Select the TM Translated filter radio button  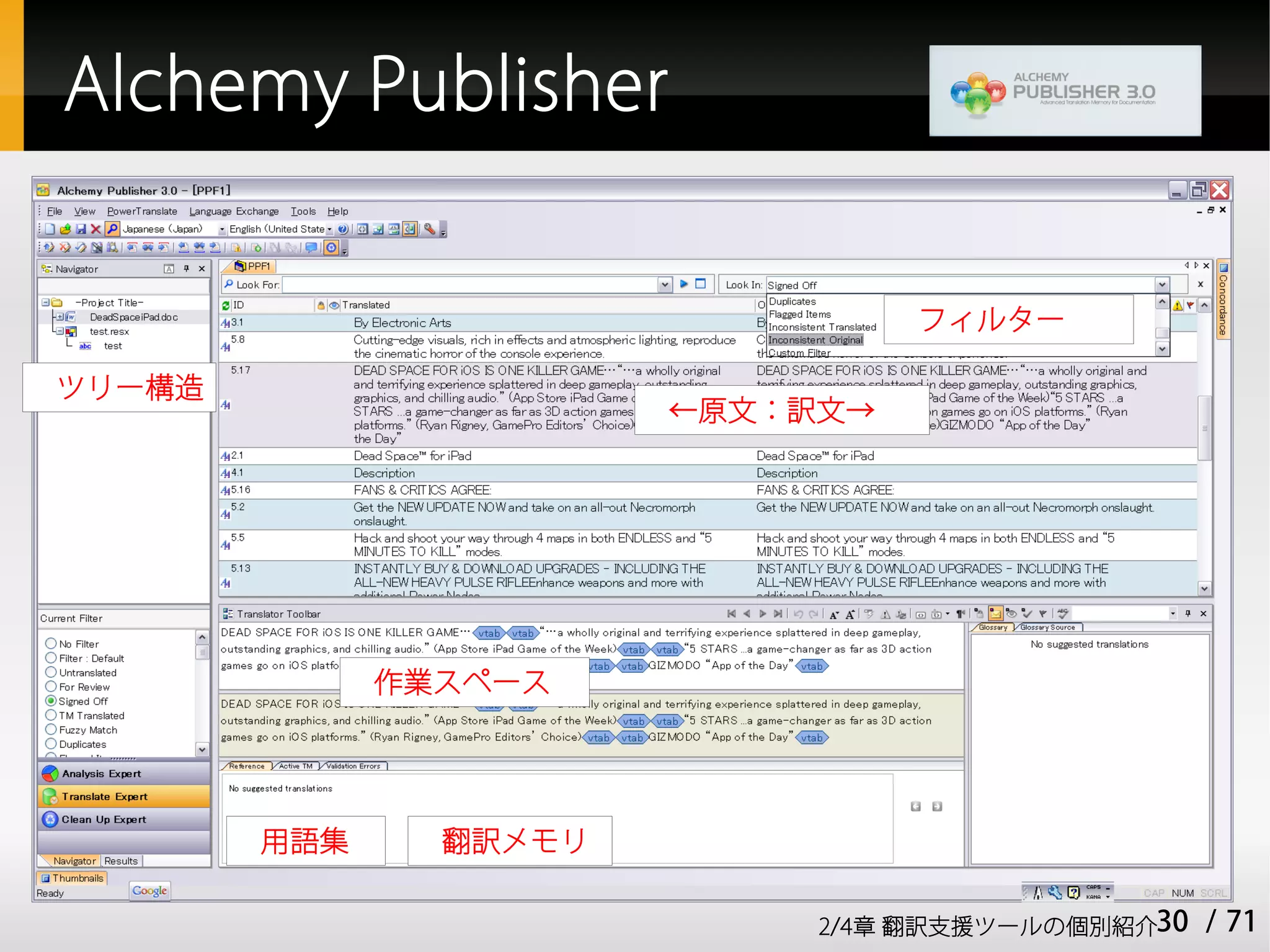point(51,715)
